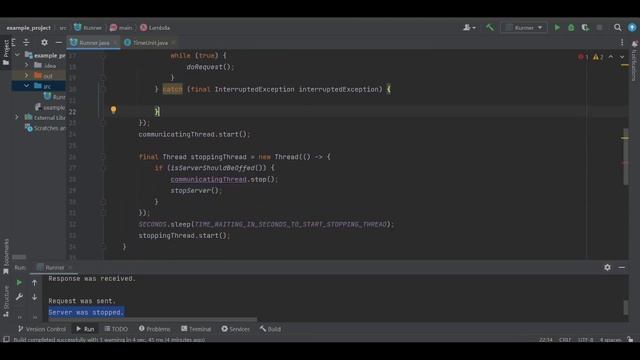Click communicatingThread.stop() call on line 28
This screenshot has height=360, width=640.
[224, 179]
